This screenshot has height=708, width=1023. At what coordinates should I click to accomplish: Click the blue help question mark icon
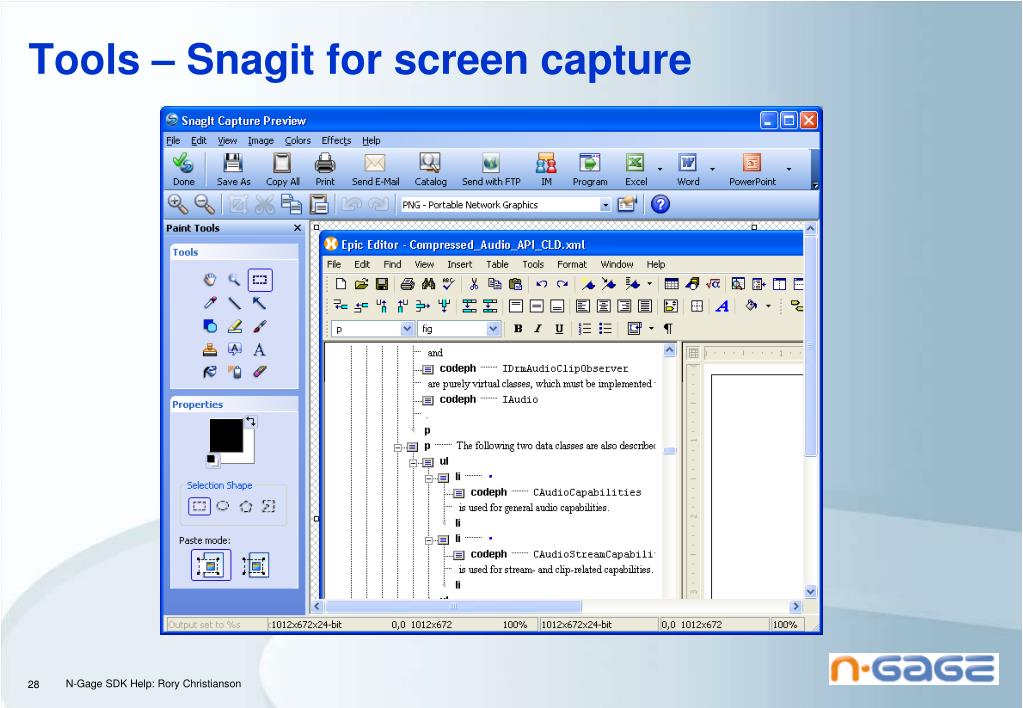point(660,204)
